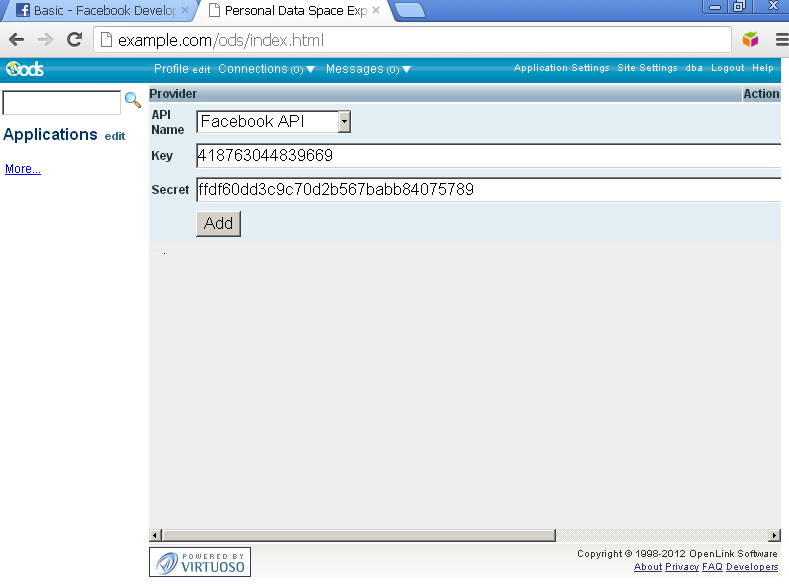The width and height of the screenshot is (789, 586).
Task: Click the scrollbar right arrow
Action: (775, 535)
